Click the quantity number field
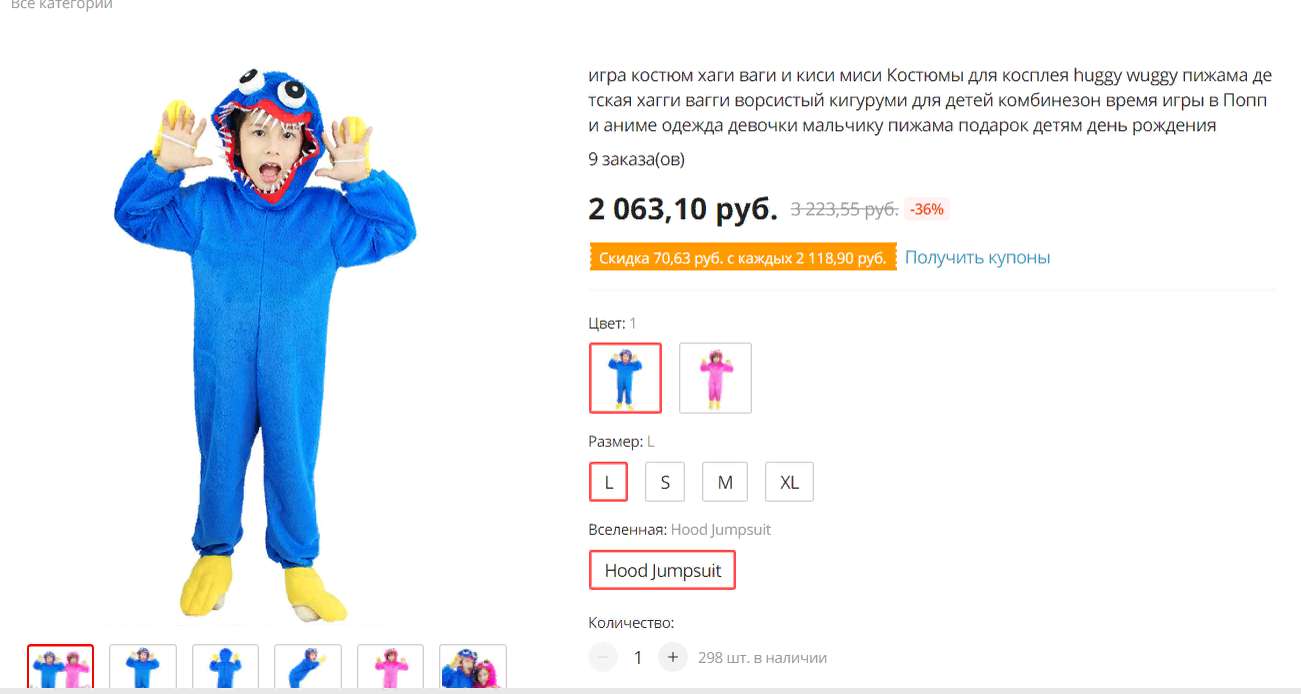This screenshot has width=1301, height=694. pos(638,657)
